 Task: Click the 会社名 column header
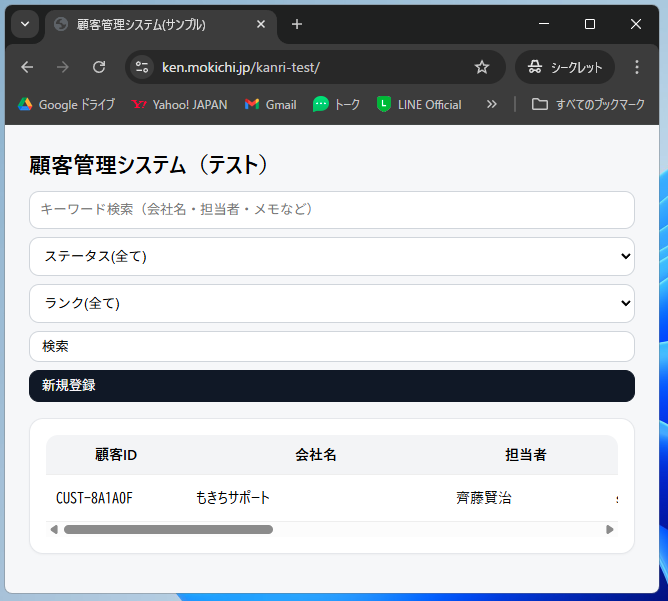[x=316, y=455]
